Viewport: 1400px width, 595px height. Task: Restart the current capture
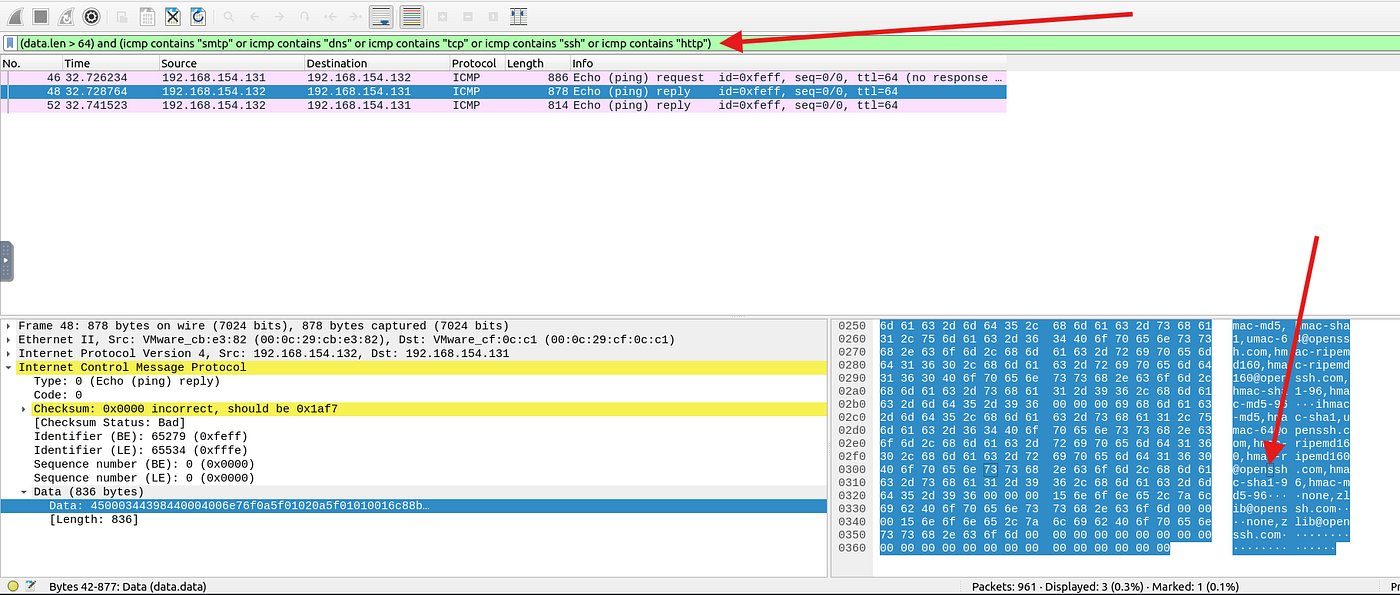point(66,16)
